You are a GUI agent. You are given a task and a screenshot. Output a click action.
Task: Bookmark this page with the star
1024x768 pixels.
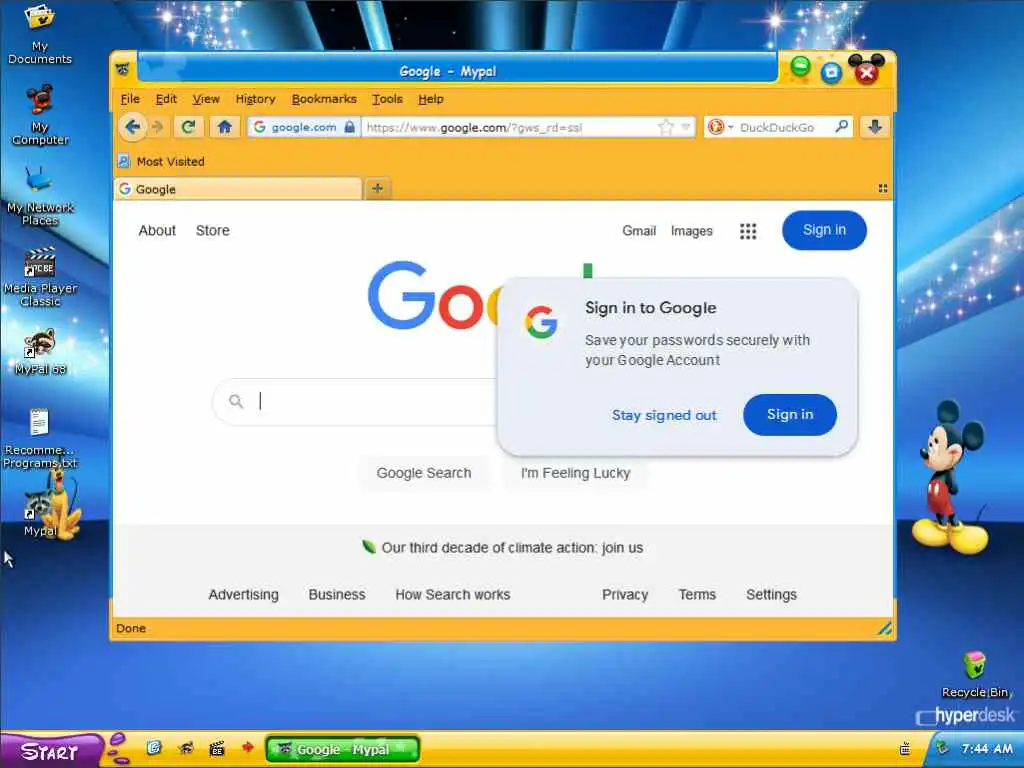click(x=665, y=127)
